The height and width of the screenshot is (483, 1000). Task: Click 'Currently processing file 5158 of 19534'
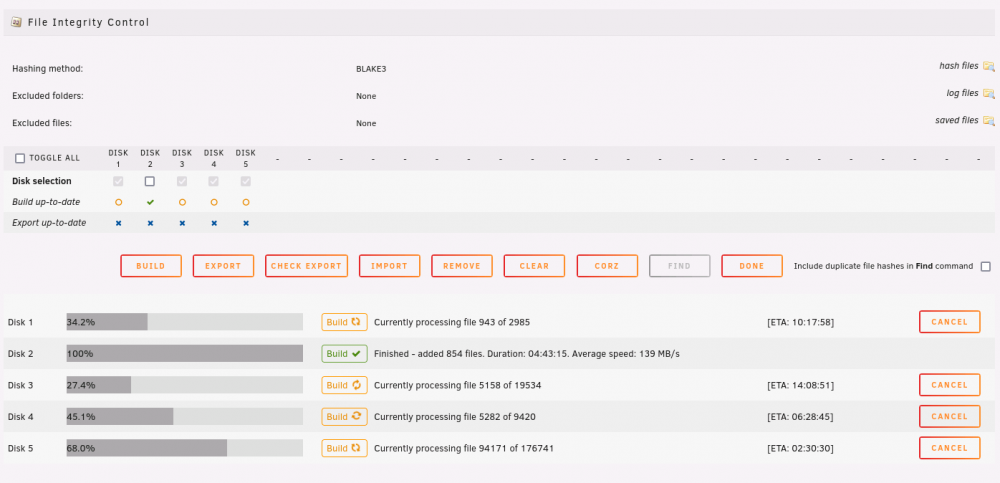(x=458, y=385)
